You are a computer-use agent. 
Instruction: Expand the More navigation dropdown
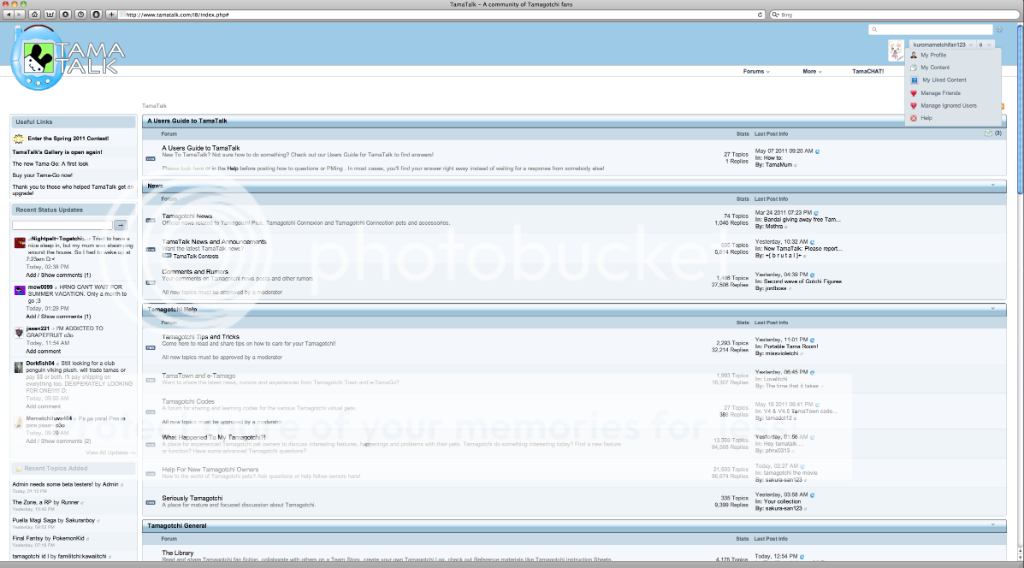812,71
